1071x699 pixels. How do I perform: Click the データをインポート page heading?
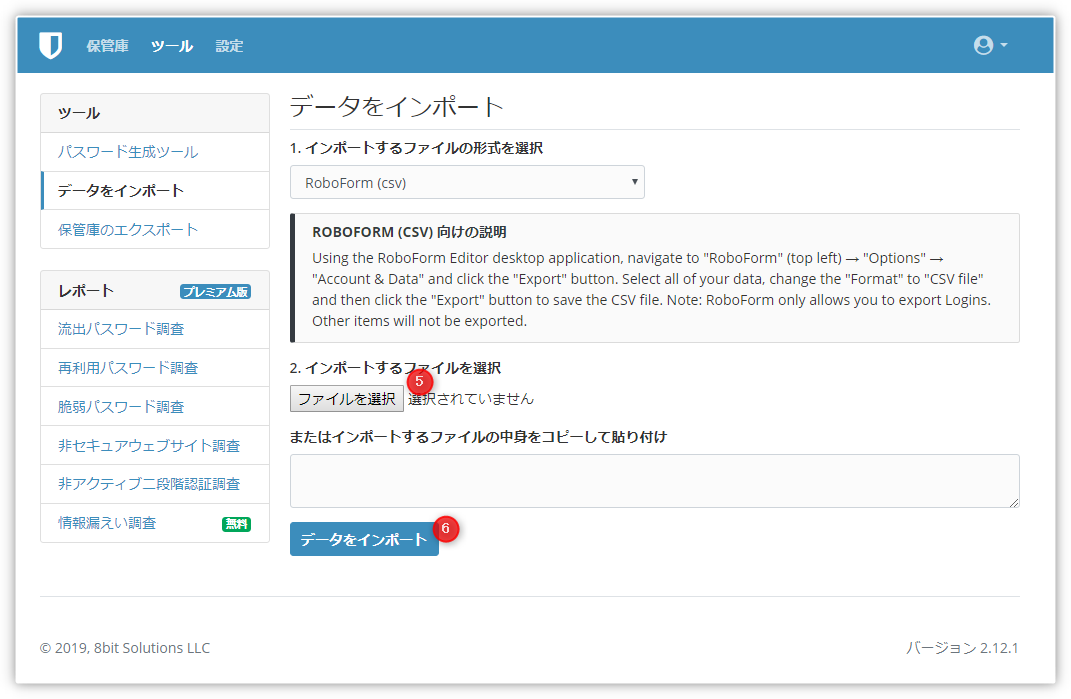point(397,107)
